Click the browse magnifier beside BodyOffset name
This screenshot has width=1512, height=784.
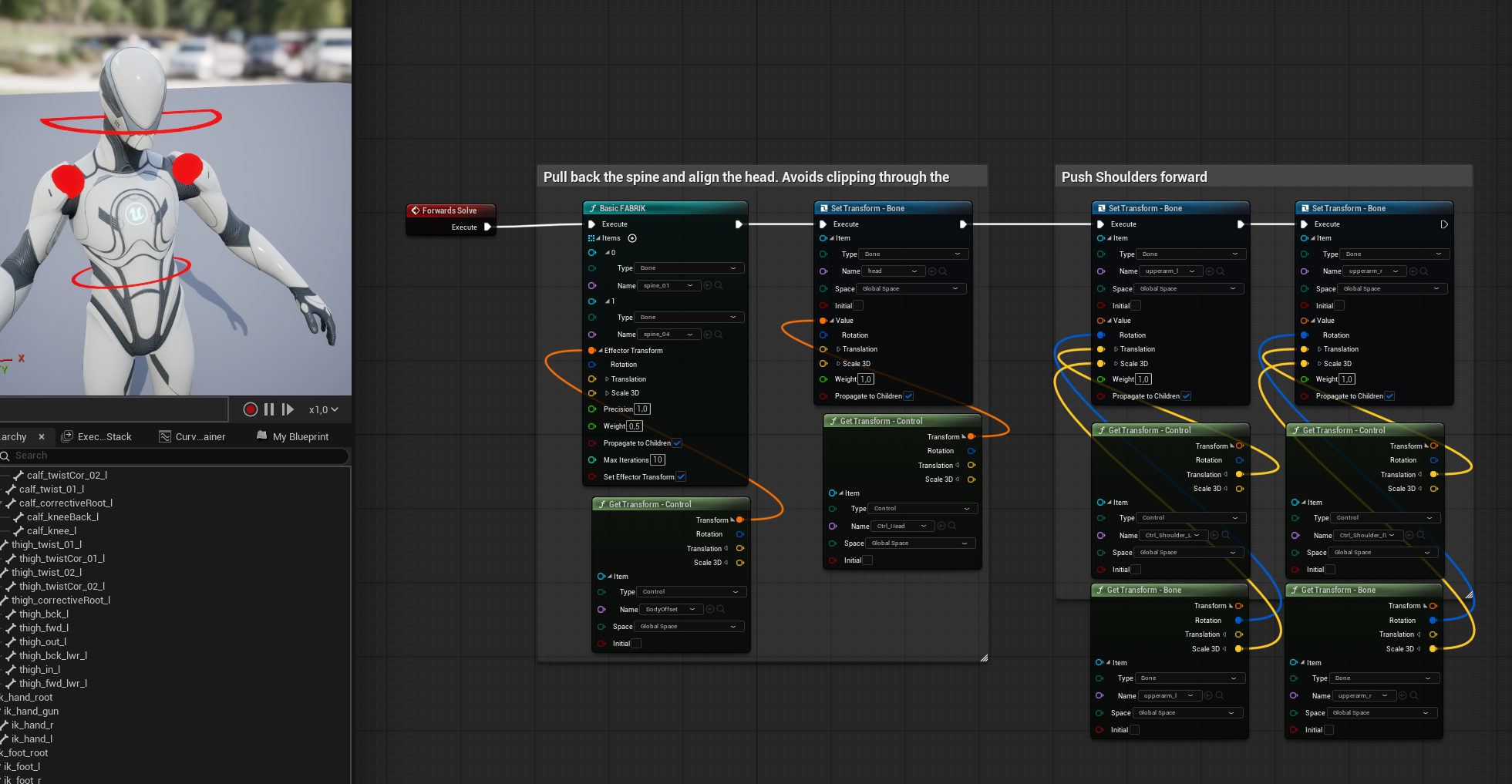pyautogui.click(x=721, y=609)
